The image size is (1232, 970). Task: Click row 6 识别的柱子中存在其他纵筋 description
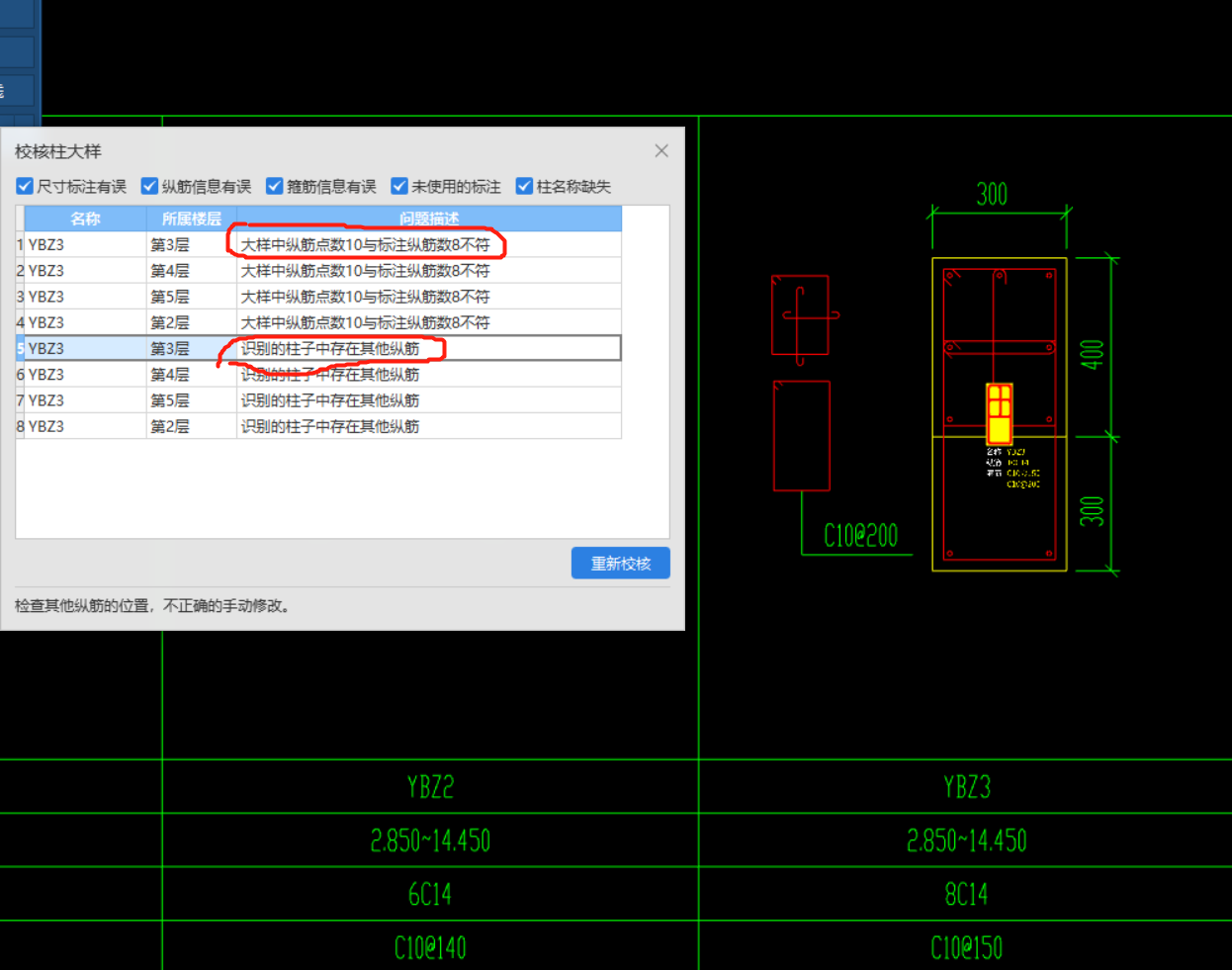(429, 374)
